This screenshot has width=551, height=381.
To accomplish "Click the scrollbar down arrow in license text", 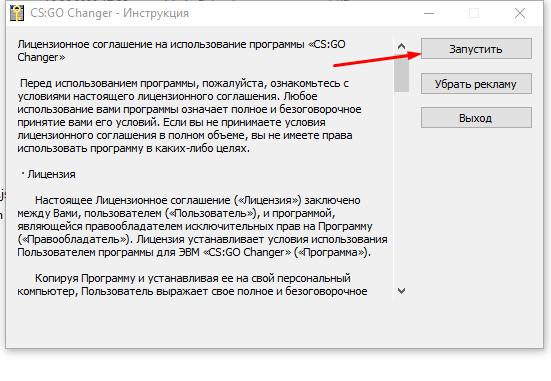I will [401, 291].
